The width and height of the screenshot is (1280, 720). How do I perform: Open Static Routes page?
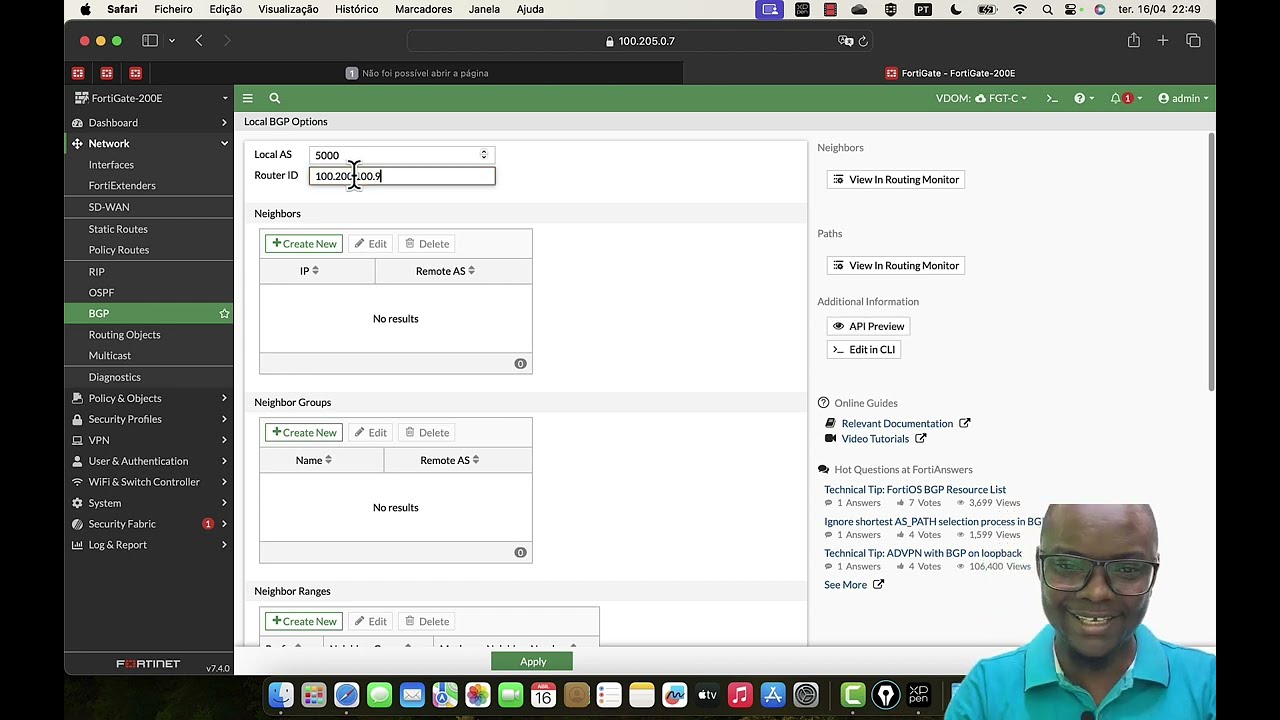tap(118, 229)
